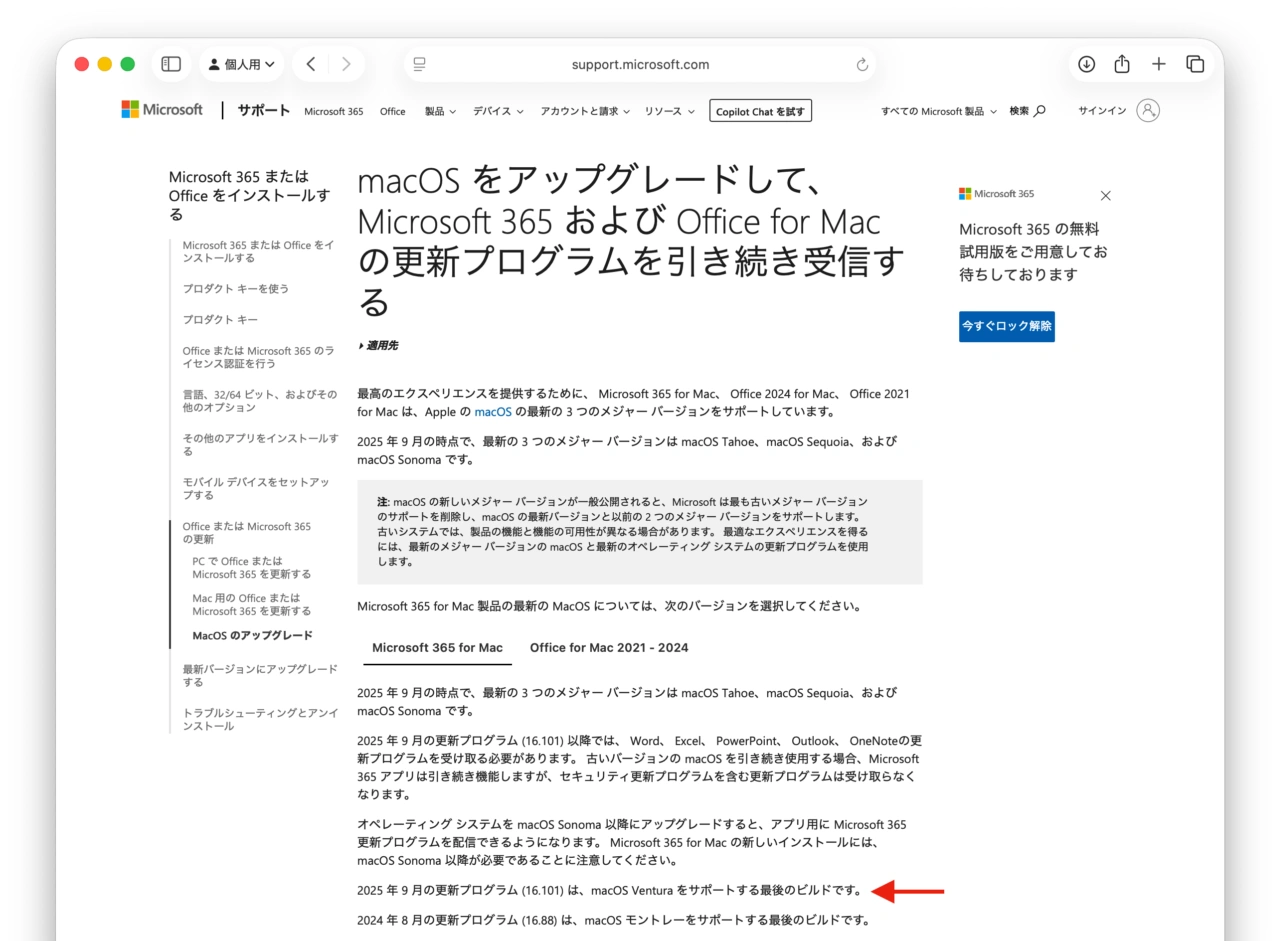
Task: Open the 個人用 profile dropdown
Action: tap(241, 63)
